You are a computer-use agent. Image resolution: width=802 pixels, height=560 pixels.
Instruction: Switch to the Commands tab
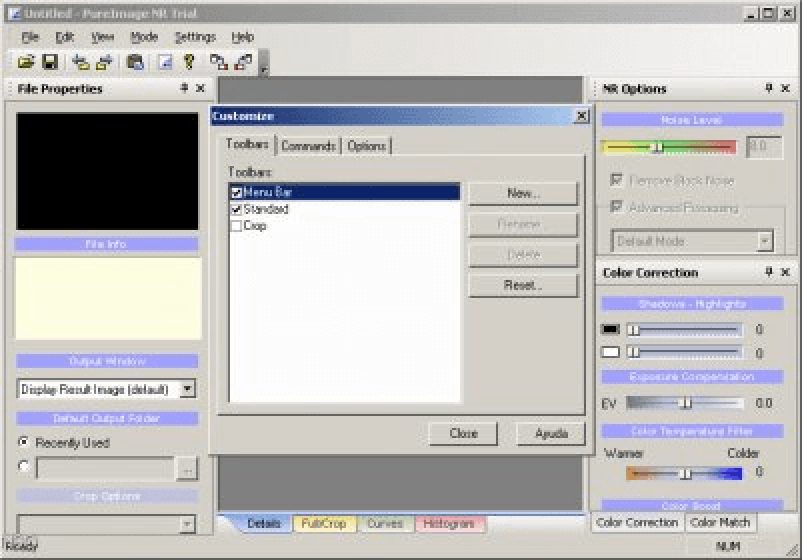coord(308,146)
